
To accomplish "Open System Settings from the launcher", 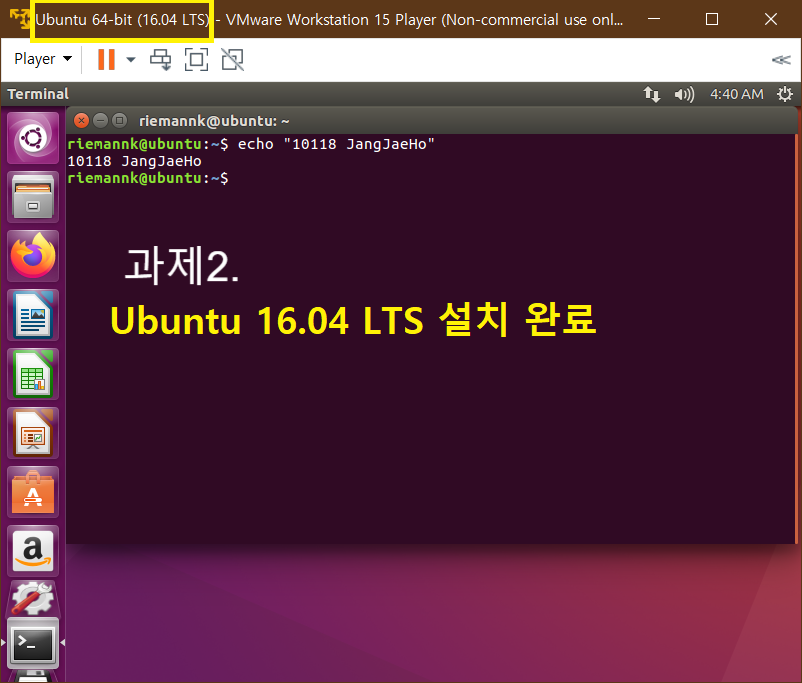I will [33, 598].
